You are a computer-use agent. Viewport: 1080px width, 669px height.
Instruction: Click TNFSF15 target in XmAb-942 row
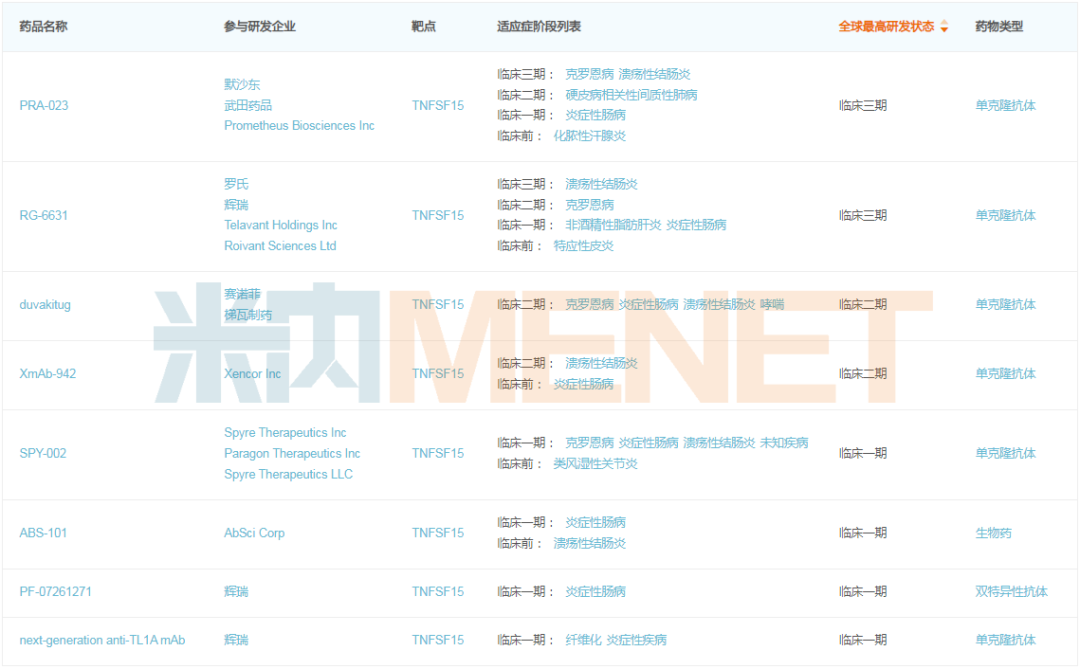point(438,373)
